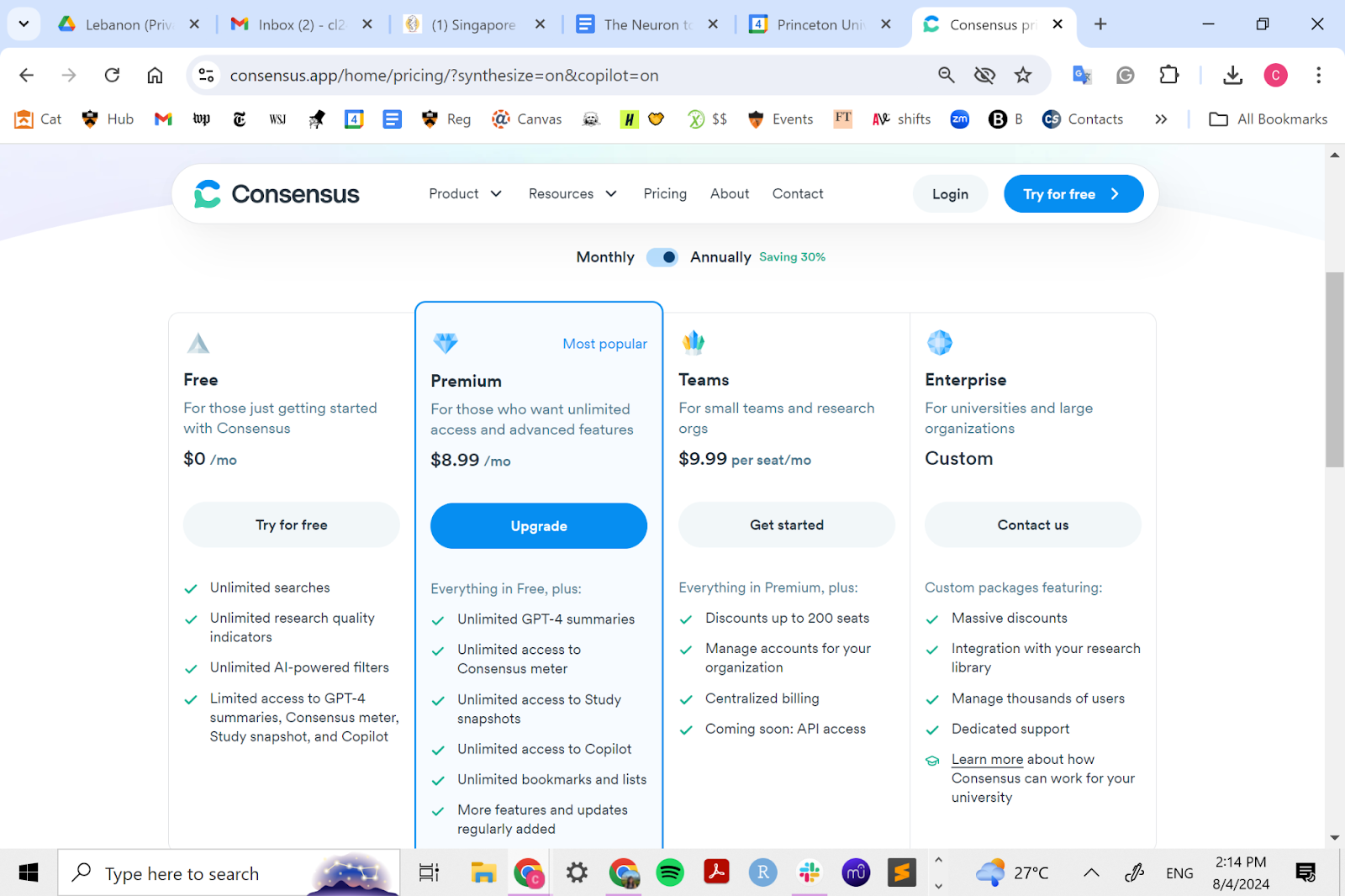The image size is (1345, 896).
Task: Go to Pricing in the navigation
Action: pyautogui.click(x=665, y=194)
